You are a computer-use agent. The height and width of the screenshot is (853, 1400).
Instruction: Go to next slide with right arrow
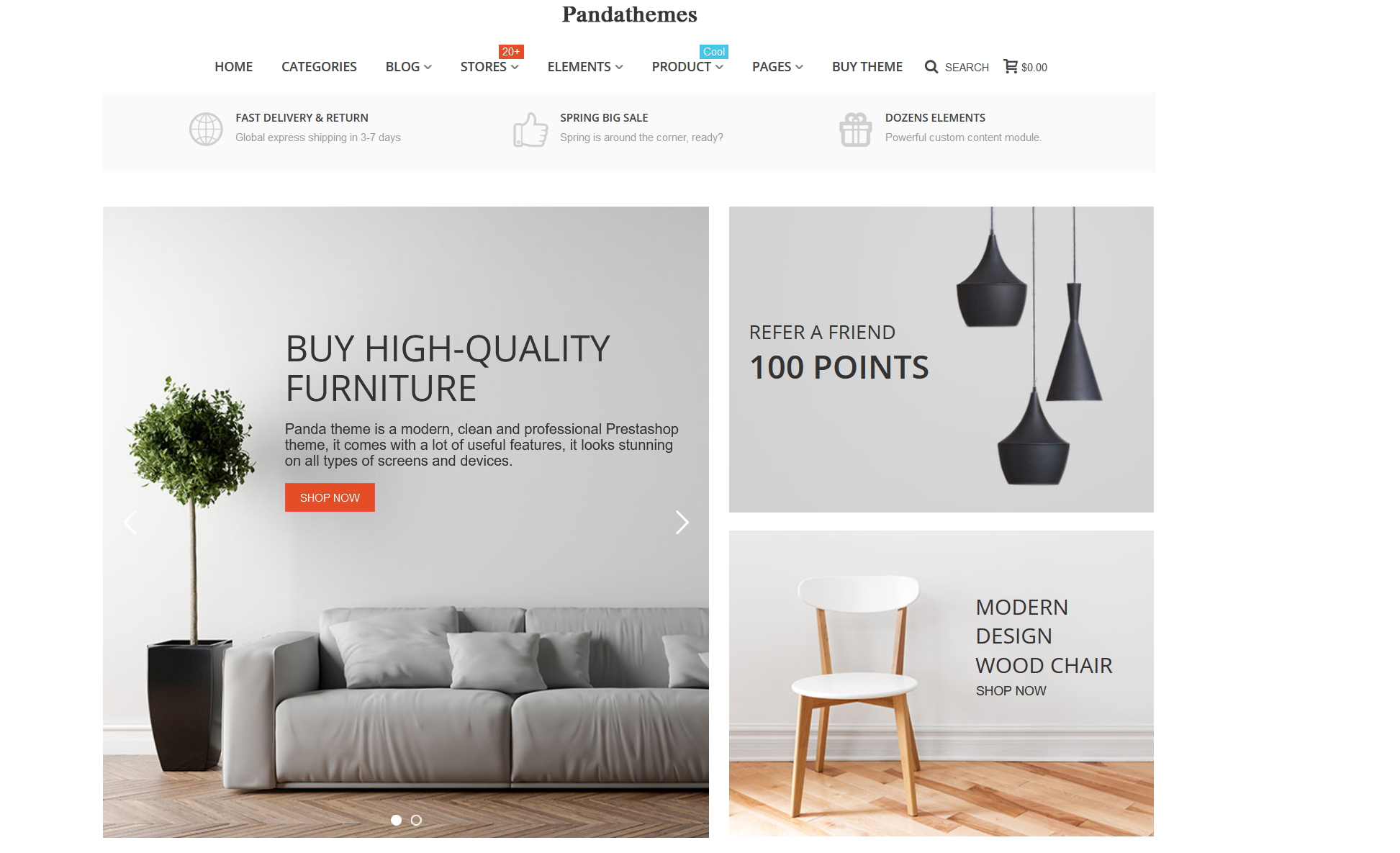(682, 522)
